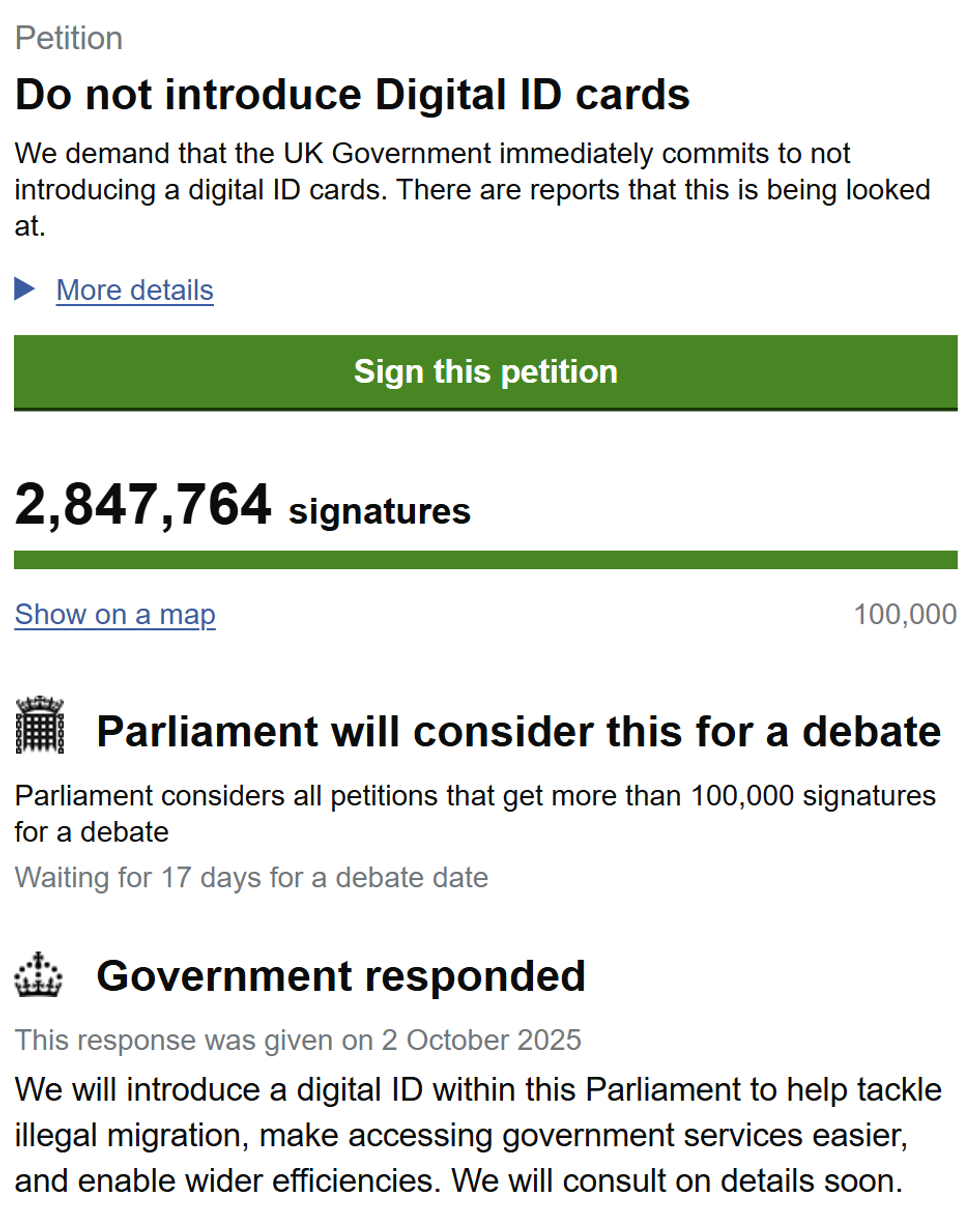980x1216 pixels.
Task: Click the 'We will consult on details soon' sentence
Action: 677,1181
